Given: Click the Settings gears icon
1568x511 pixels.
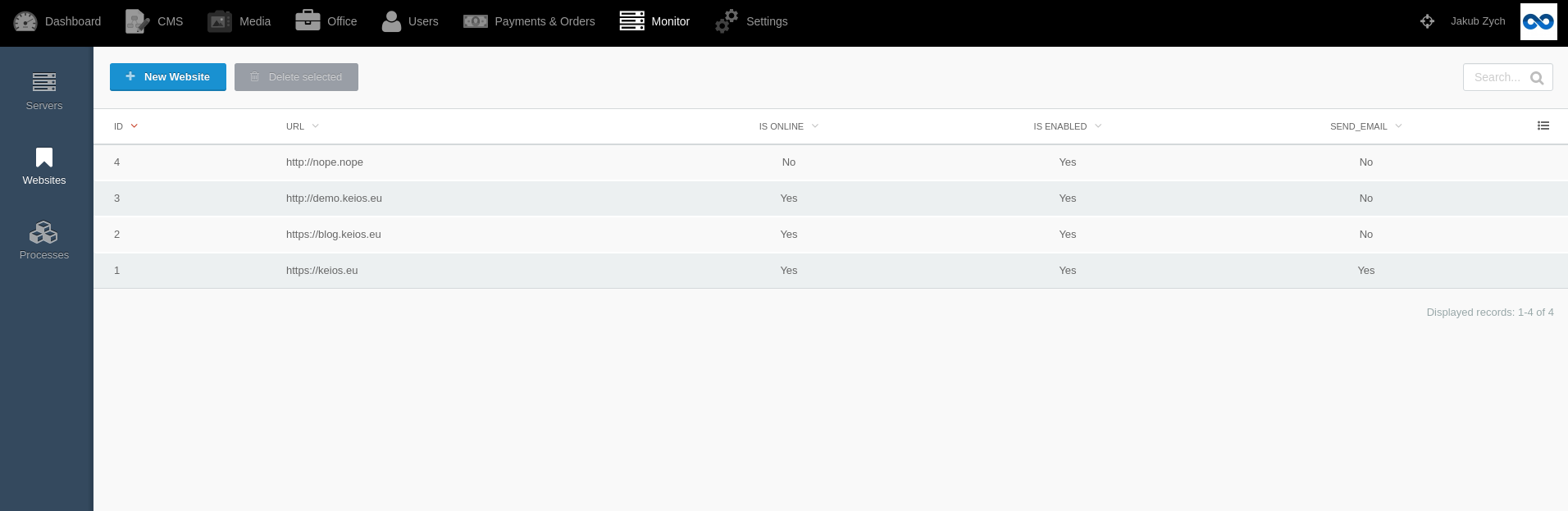Looking at the screenshot, I should pos(727,21).
